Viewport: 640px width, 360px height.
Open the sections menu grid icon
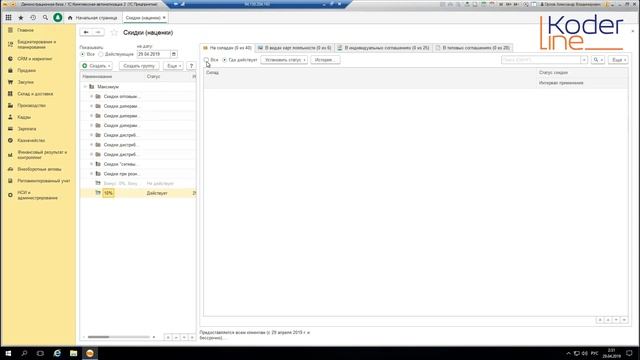coord(9,18)
